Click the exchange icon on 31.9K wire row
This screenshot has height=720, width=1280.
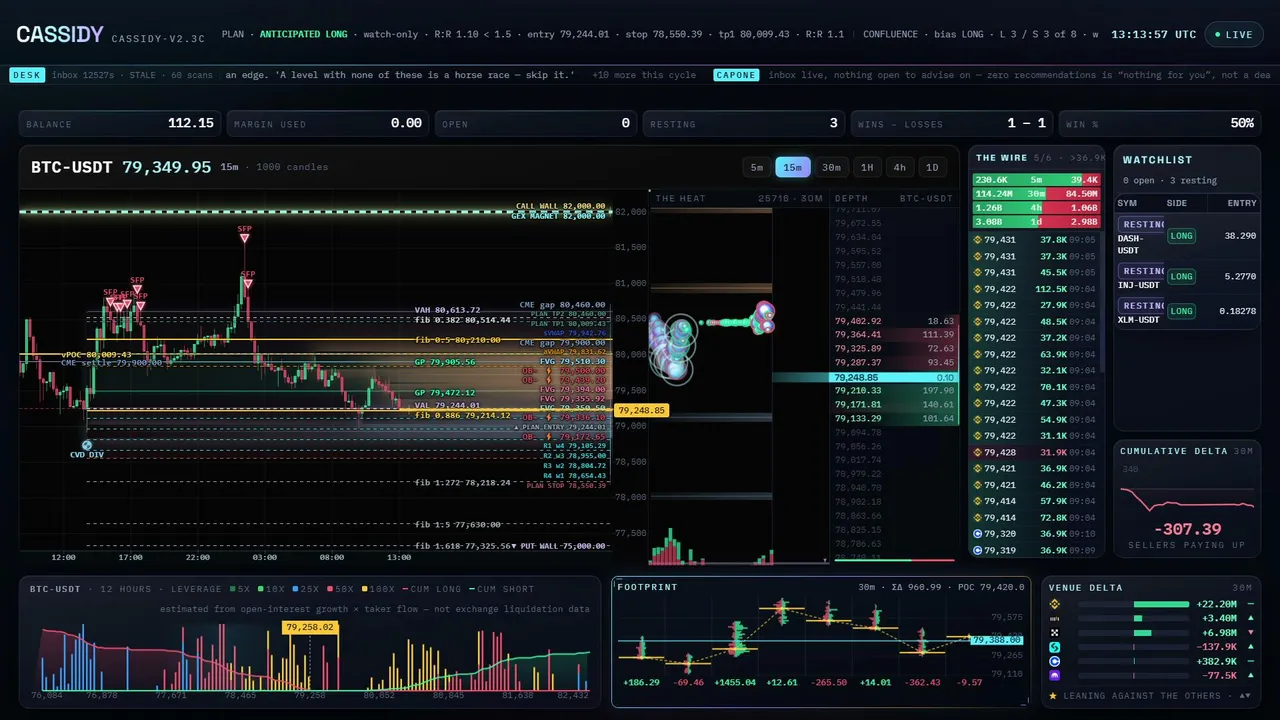point(978,452)
